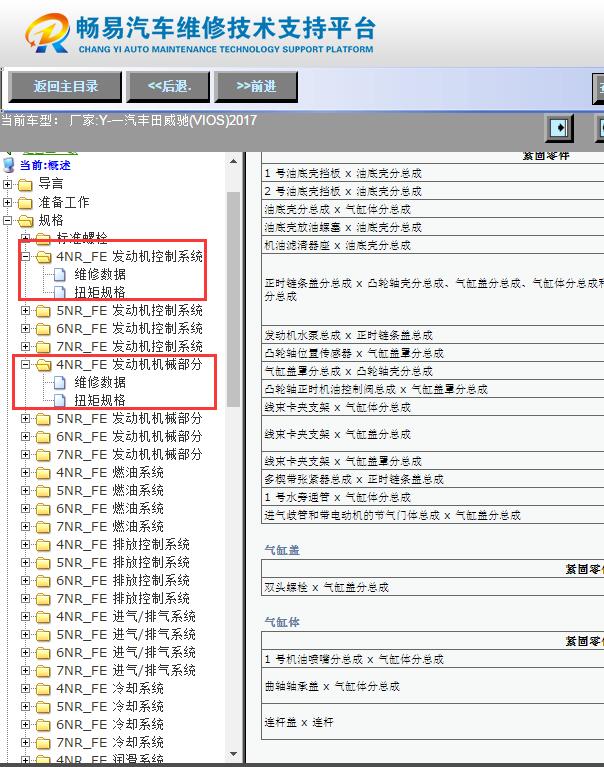Click the tree panel scrollbar thumb
The image size is (604, 767).
pyautogui.click(x=233, y=299)
